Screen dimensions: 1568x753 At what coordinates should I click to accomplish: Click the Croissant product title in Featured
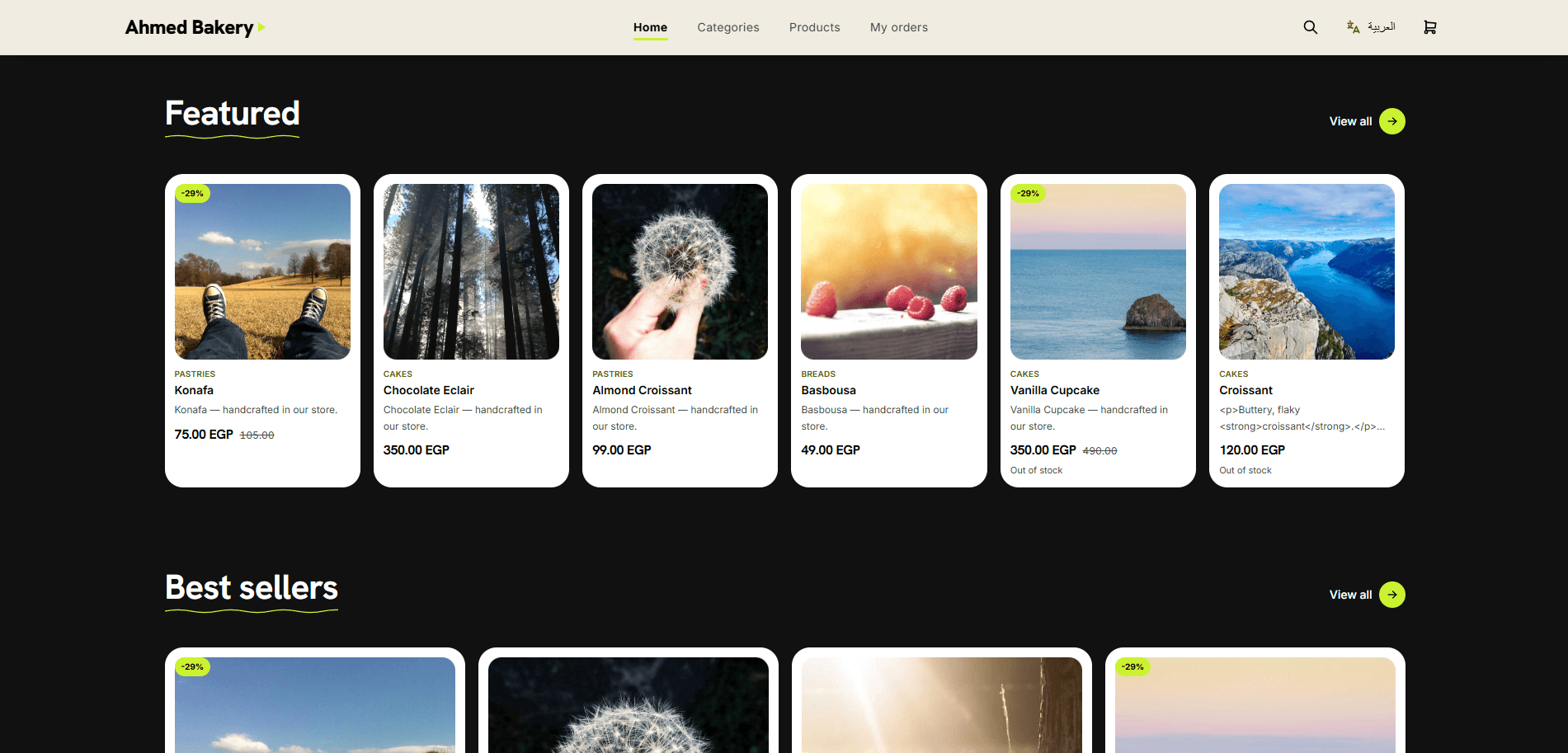[1245, 390]
